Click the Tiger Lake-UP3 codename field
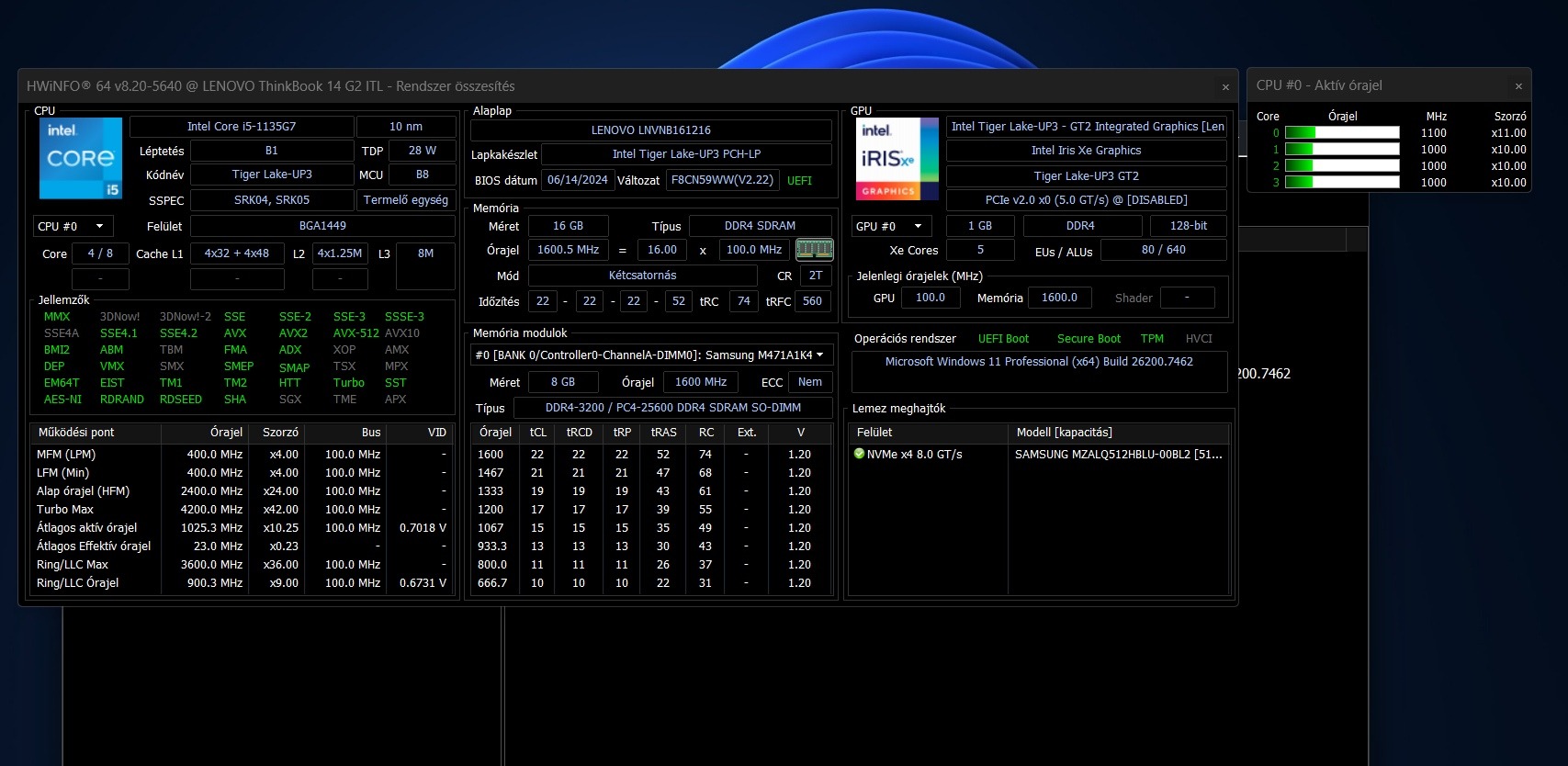Image resolution: width=1568 pixels, height=766 pixels. point(272,175)
